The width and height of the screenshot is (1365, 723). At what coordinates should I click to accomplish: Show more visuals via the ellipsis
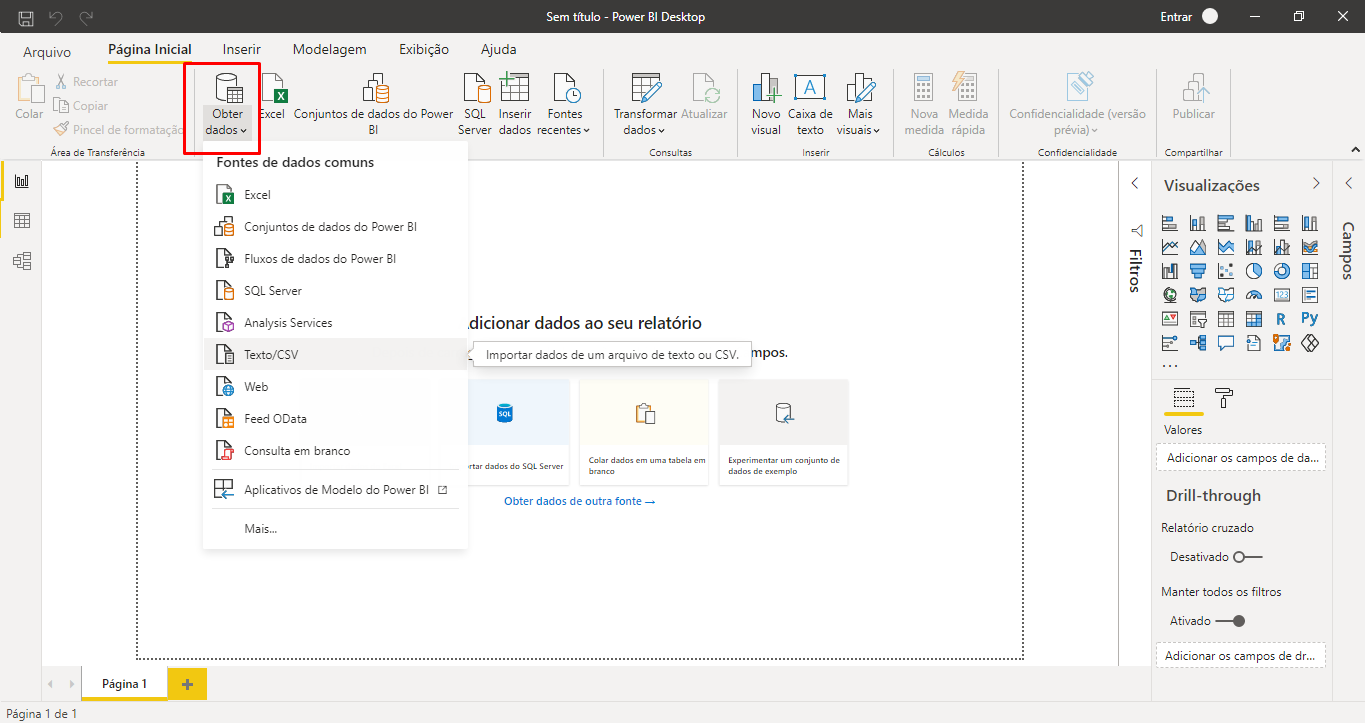(x=1170, y=365)
